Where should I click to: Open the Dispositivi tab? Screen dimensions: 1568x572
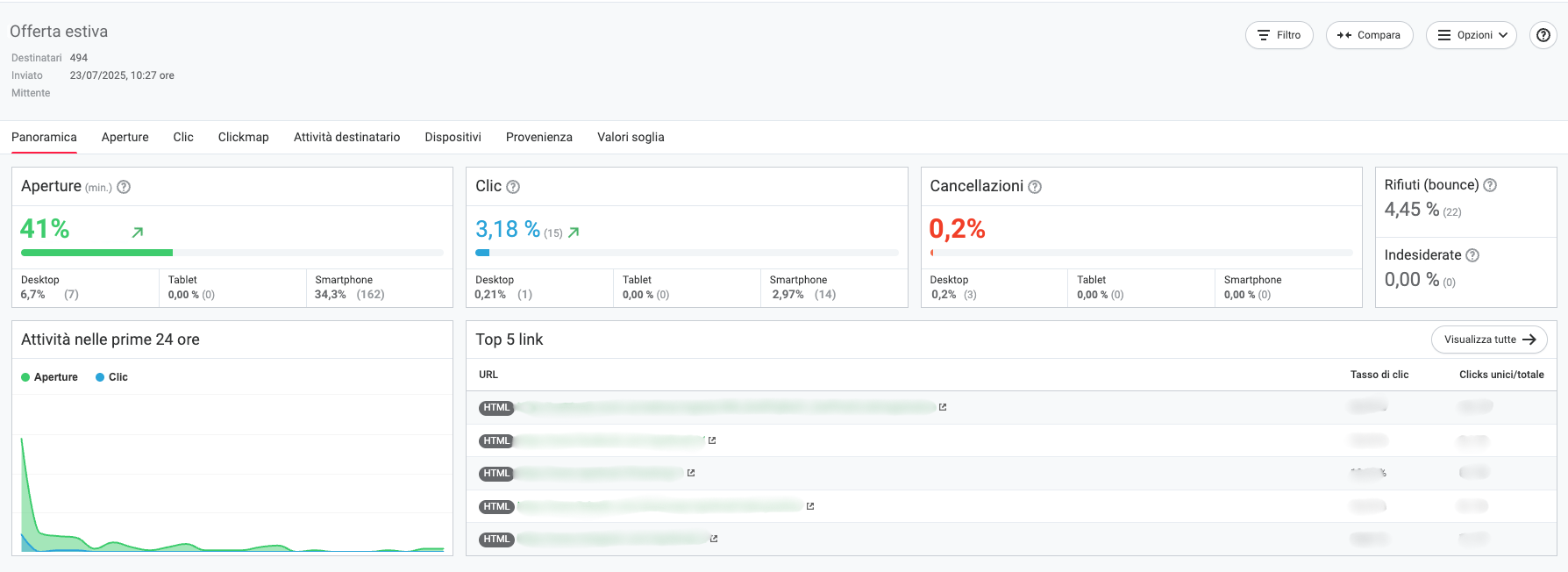coord(453,137)
